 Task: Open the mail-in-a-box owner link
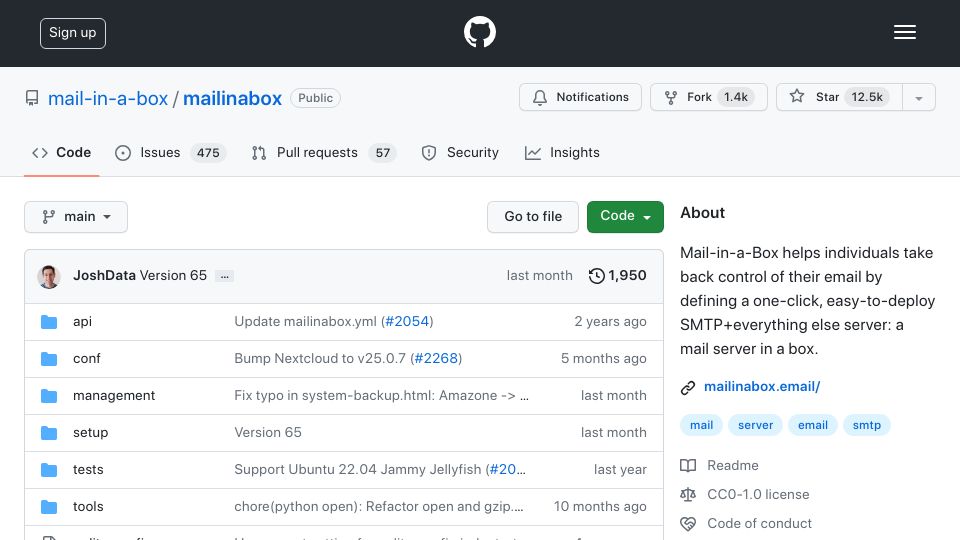tap(108, 98)
